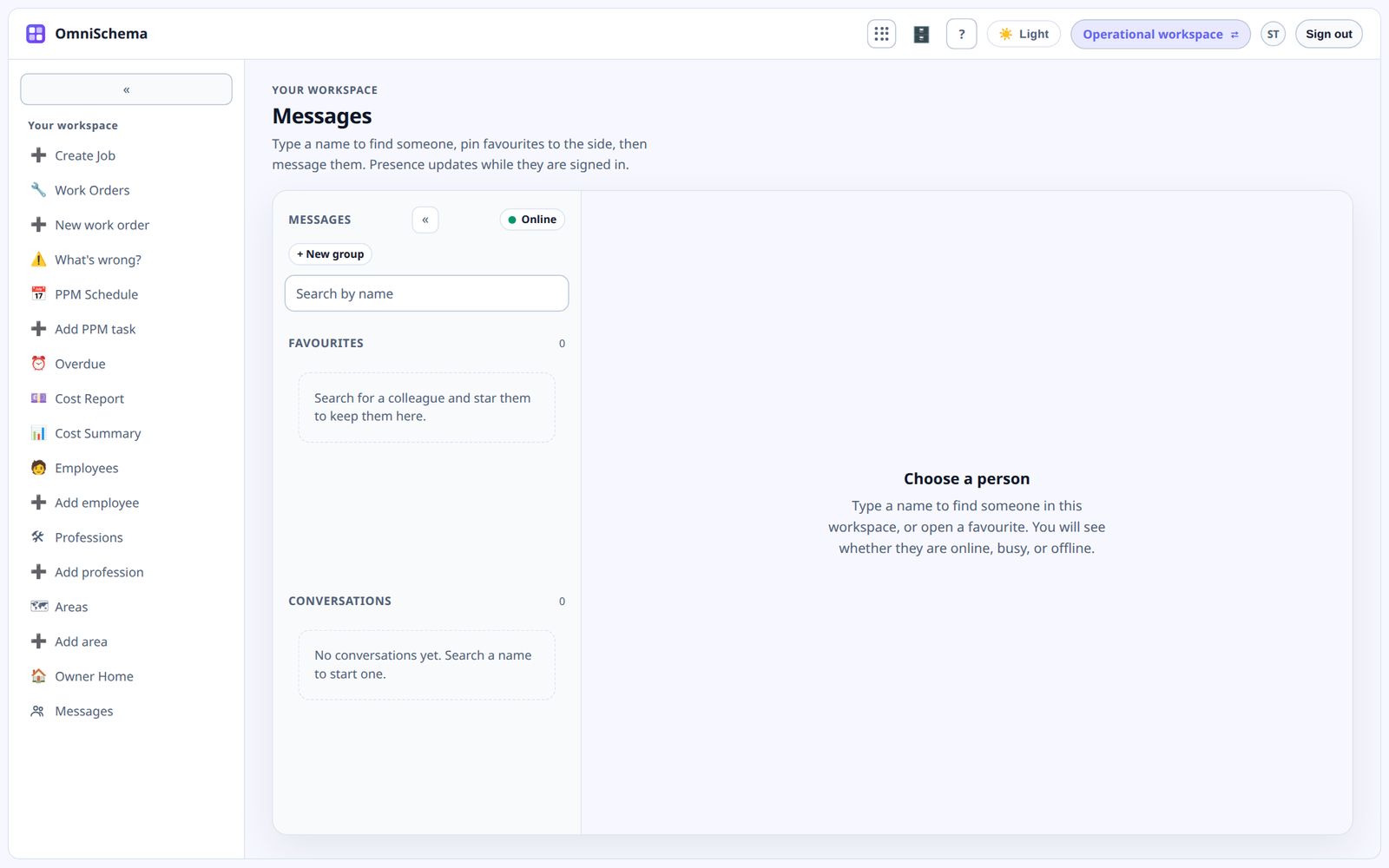The image size is (1389, 868).
Task: Open the Online presence status pill
Action: pos(532,220)
